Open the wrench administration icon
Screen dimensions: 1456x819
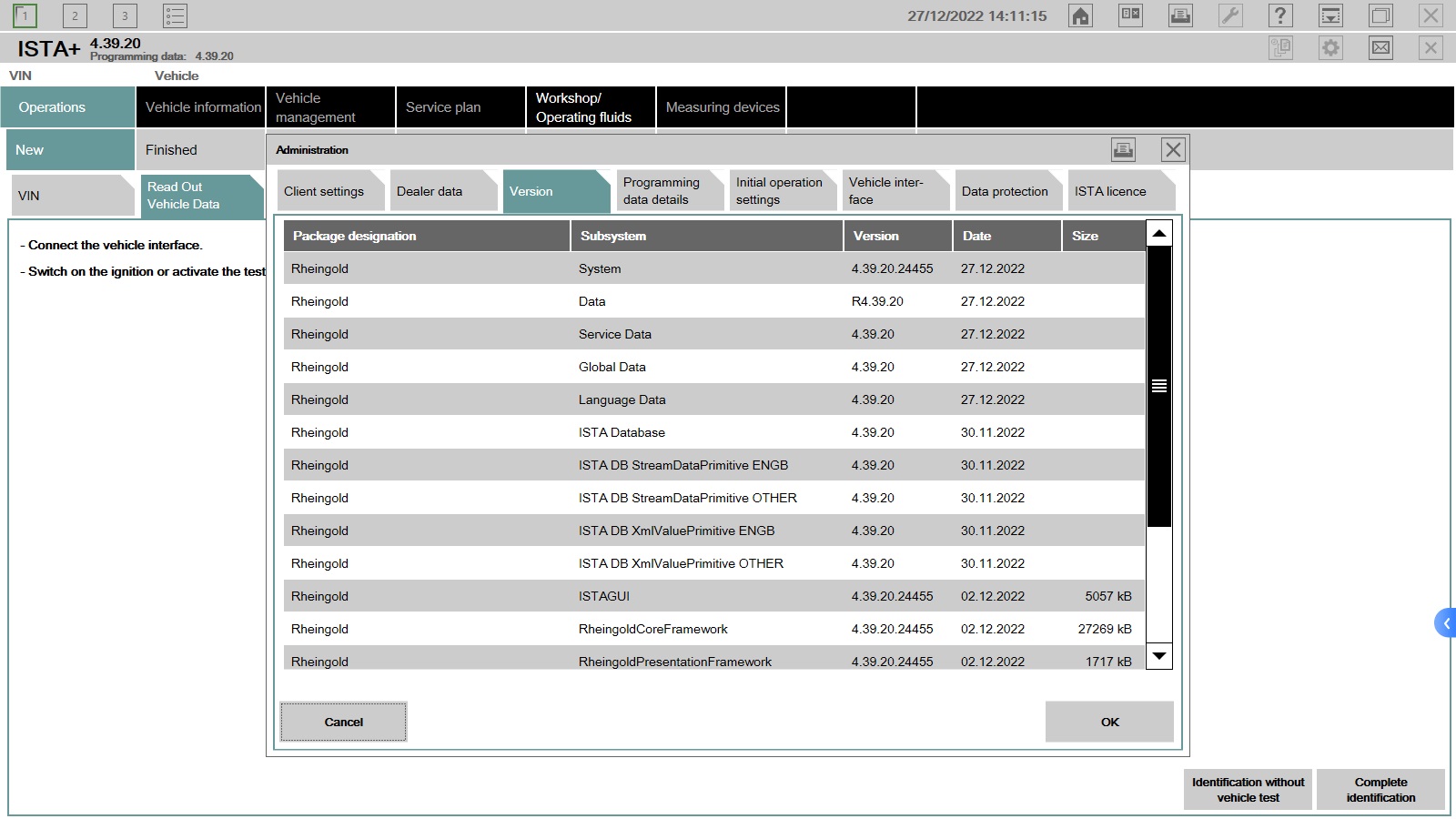[1230, 15]
